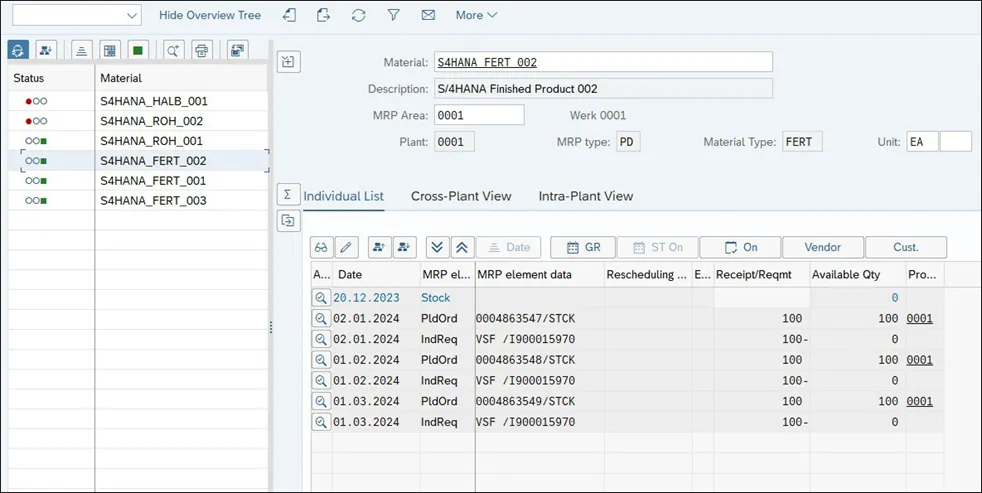Open the Intra-Plant View tab
The image size is (982, 493).
click(586, 196)
